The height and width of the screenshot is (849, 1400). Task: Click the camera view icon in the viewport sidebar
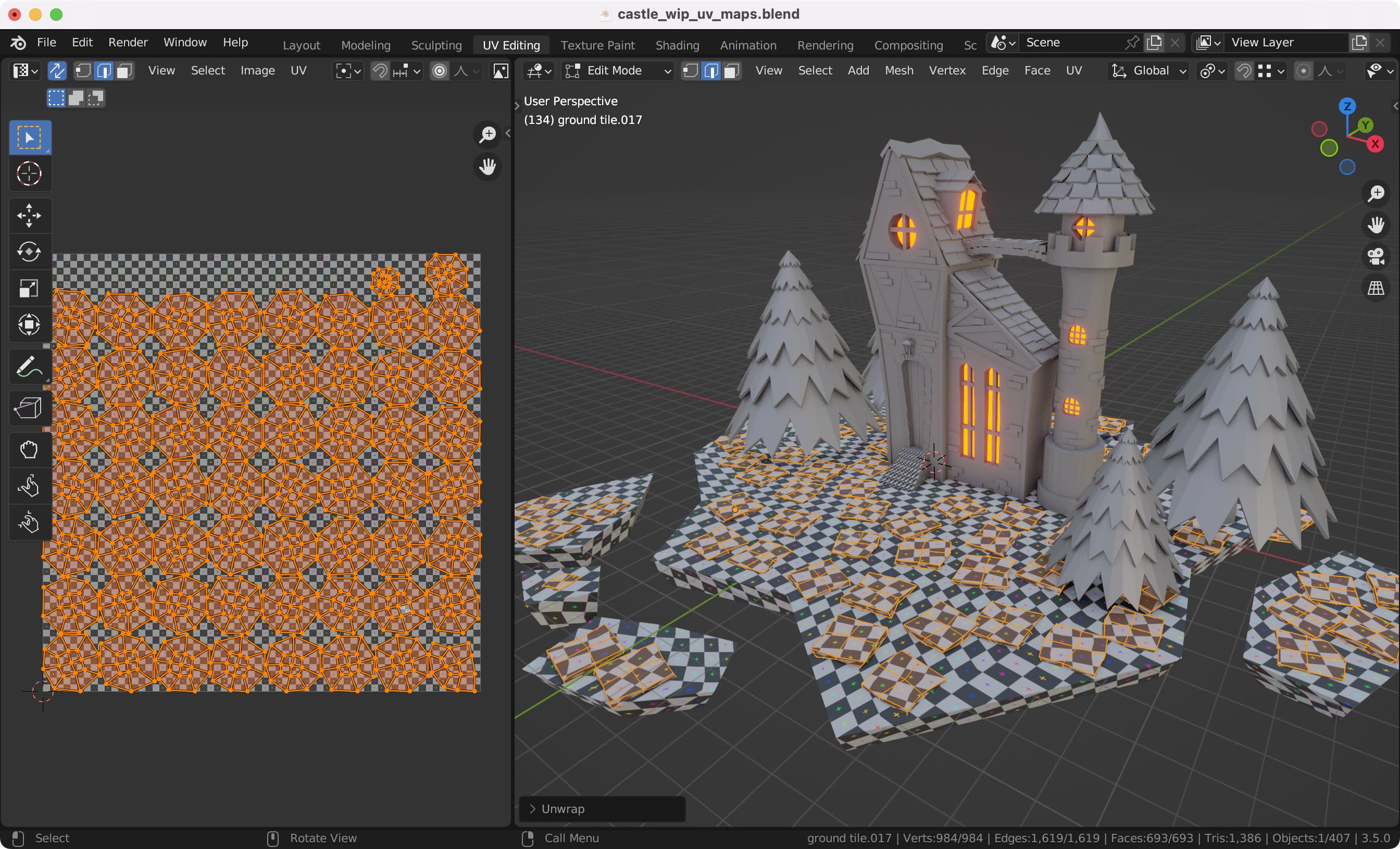coord(1375,257)
